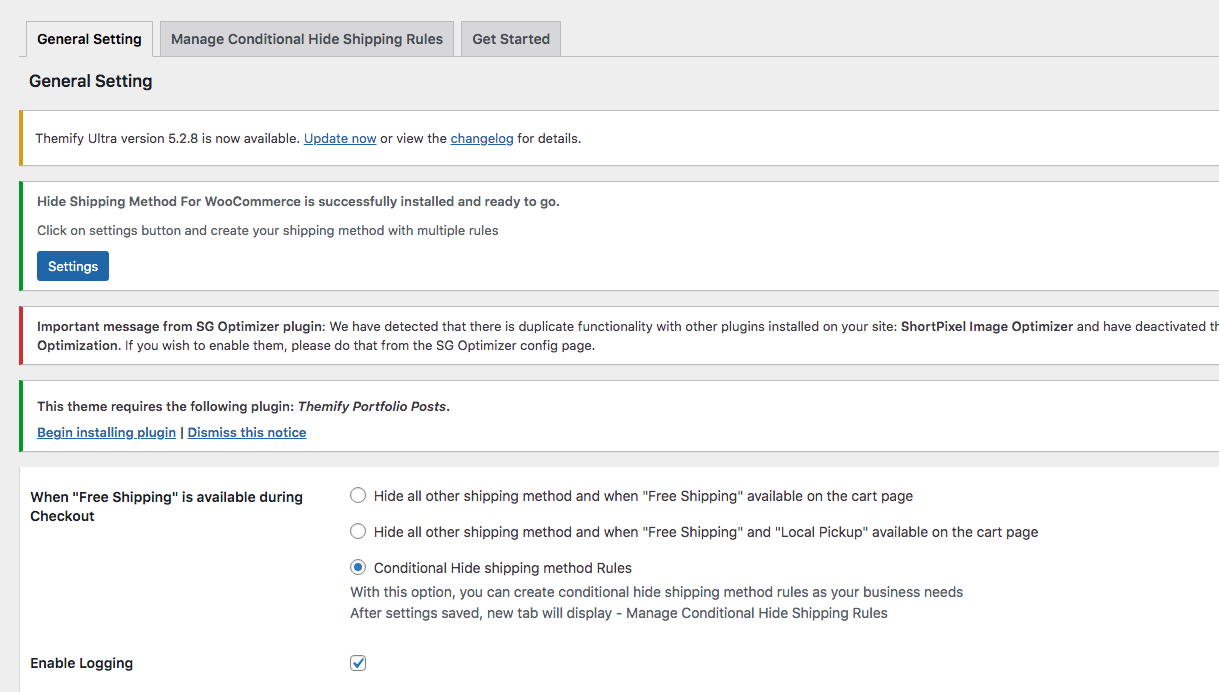This screenshot has height=692, width=1219.
Task: Click "This theme requires the following plugin" text
Action: (166, 407)
